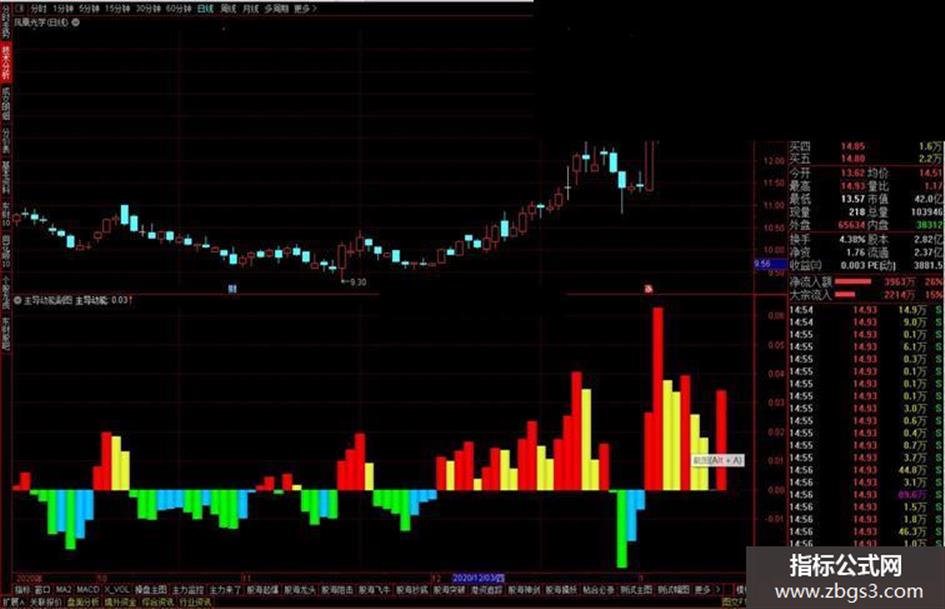This screenshot has height=609, width=945.
Task: Click the tick row with volume 46.3万
Action: coord(867,531)
